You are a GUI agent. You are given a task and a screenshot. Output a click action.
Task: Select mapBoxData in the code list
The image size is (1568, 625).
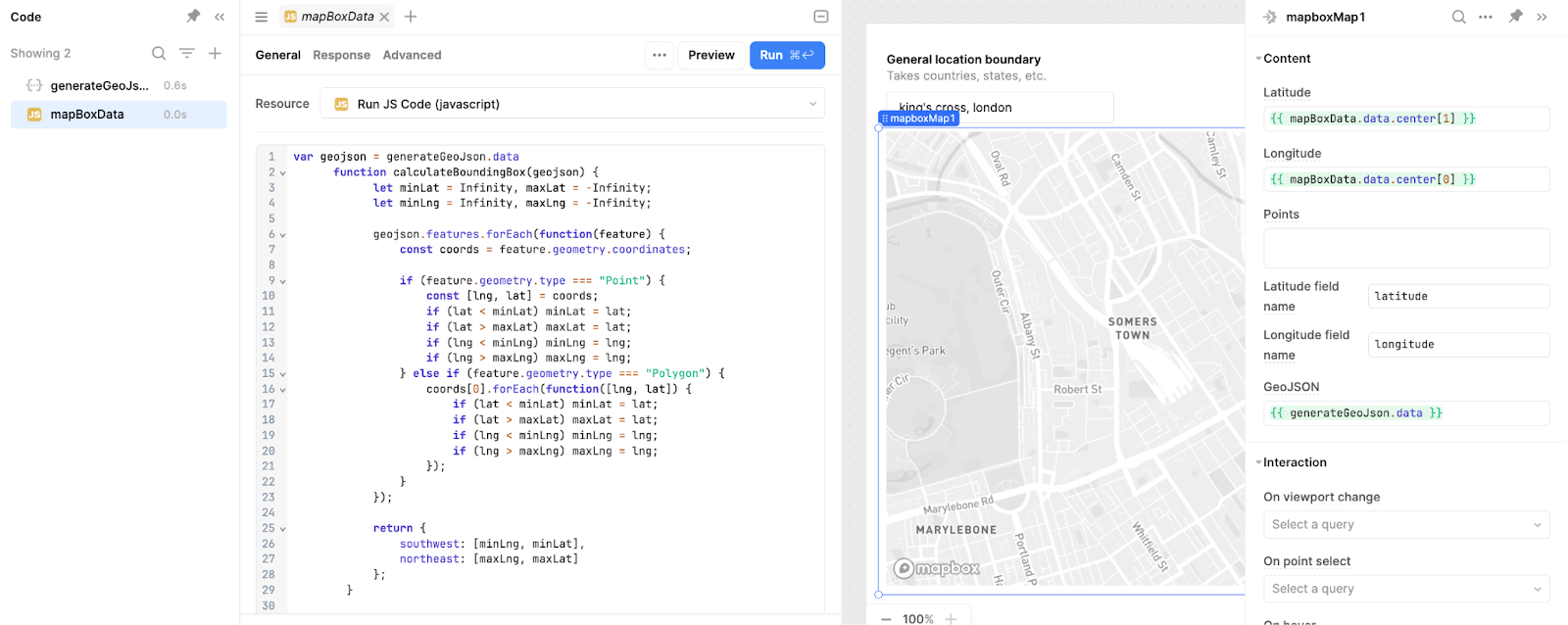pyautogui.click(x=119, y=114)
